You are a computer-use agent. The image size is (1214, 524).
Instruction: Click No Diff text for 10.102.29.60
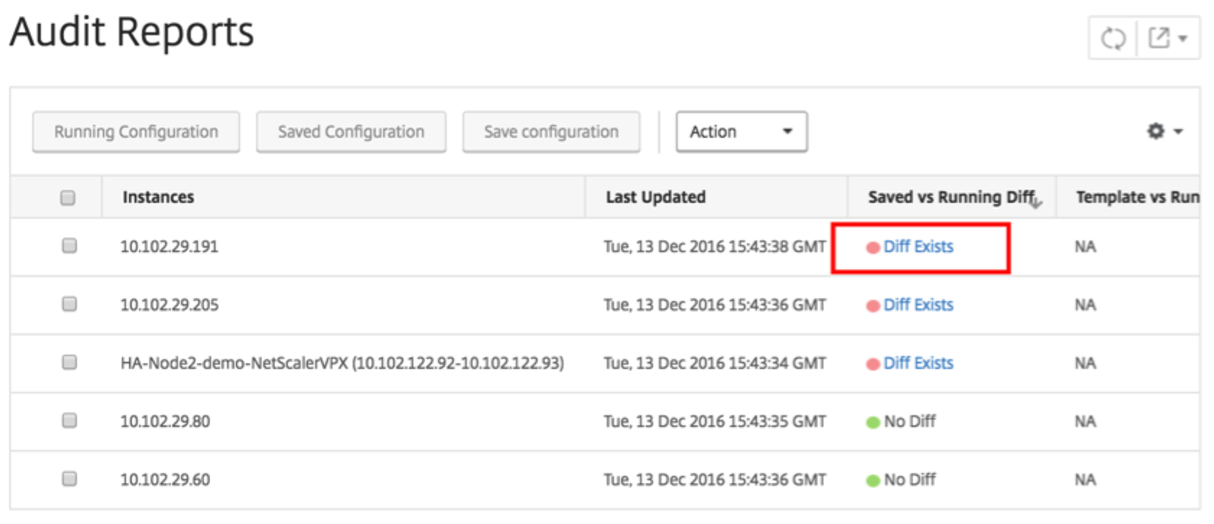[x=910, y=479]
